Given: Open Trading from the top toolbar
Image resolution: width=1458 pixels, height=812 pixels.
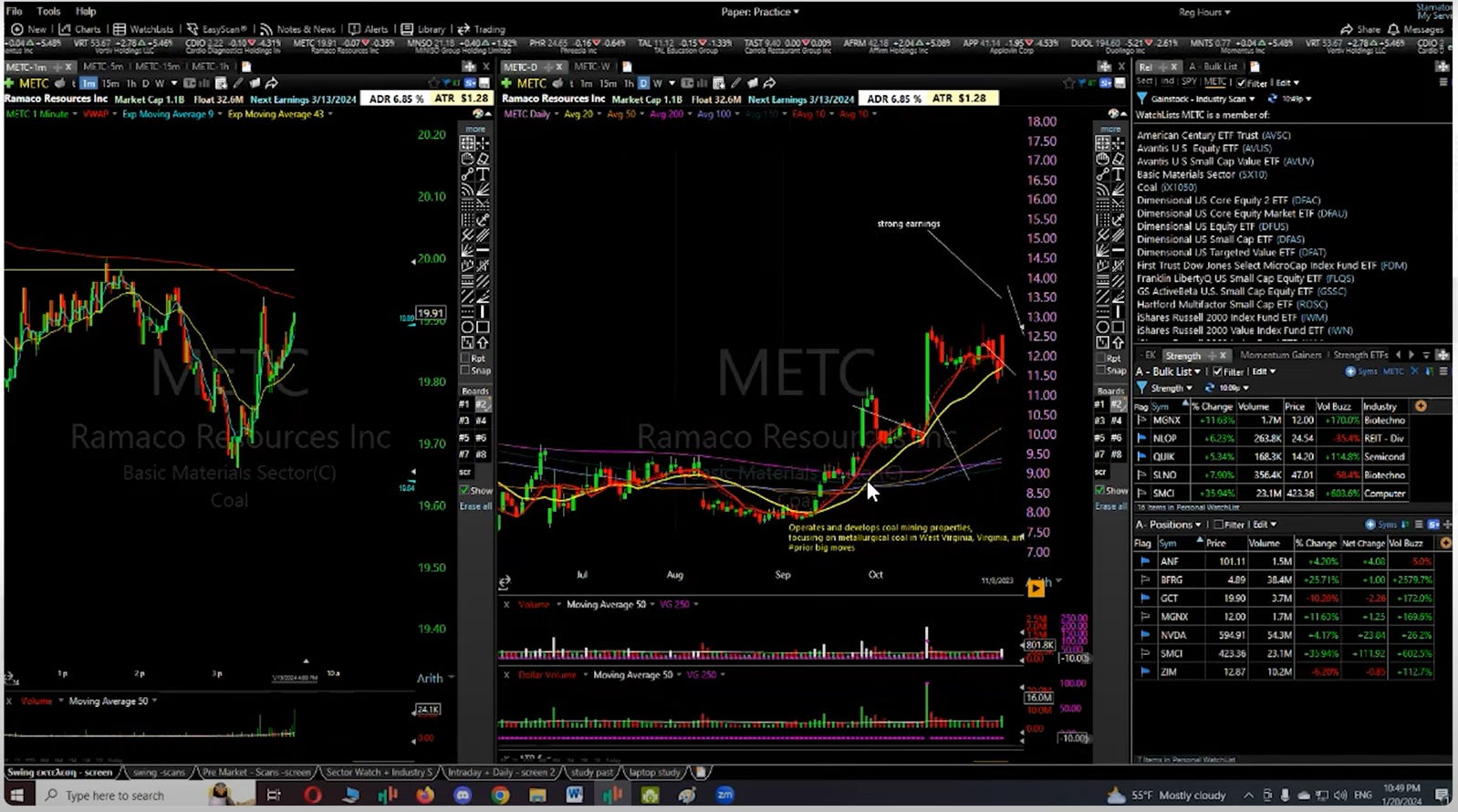Looking at the screenshot, I should 481,29.
